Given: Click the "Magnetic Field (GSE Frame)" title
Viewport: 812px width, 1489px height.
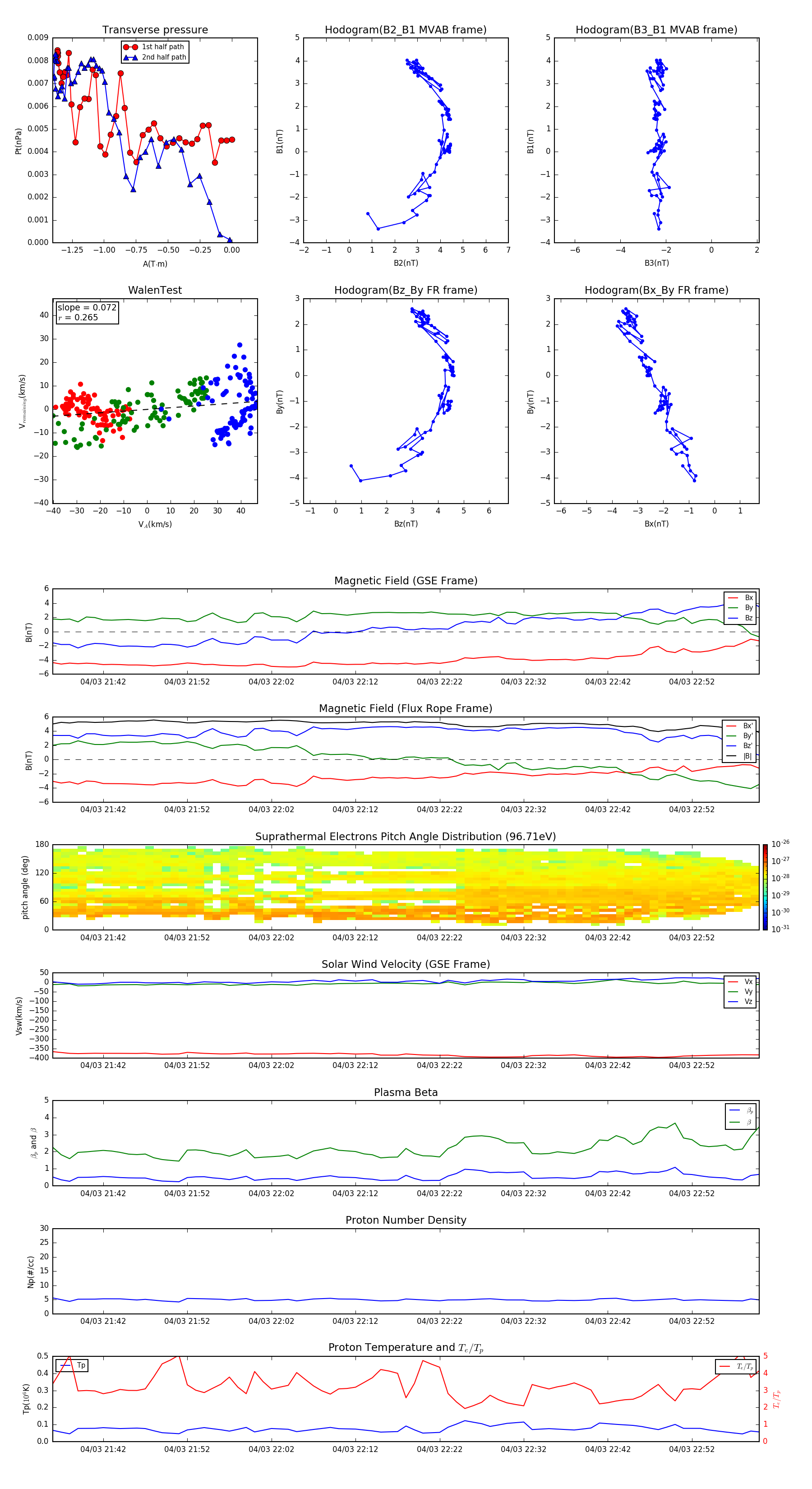Looking at the screenshot, I should [406, 581].
